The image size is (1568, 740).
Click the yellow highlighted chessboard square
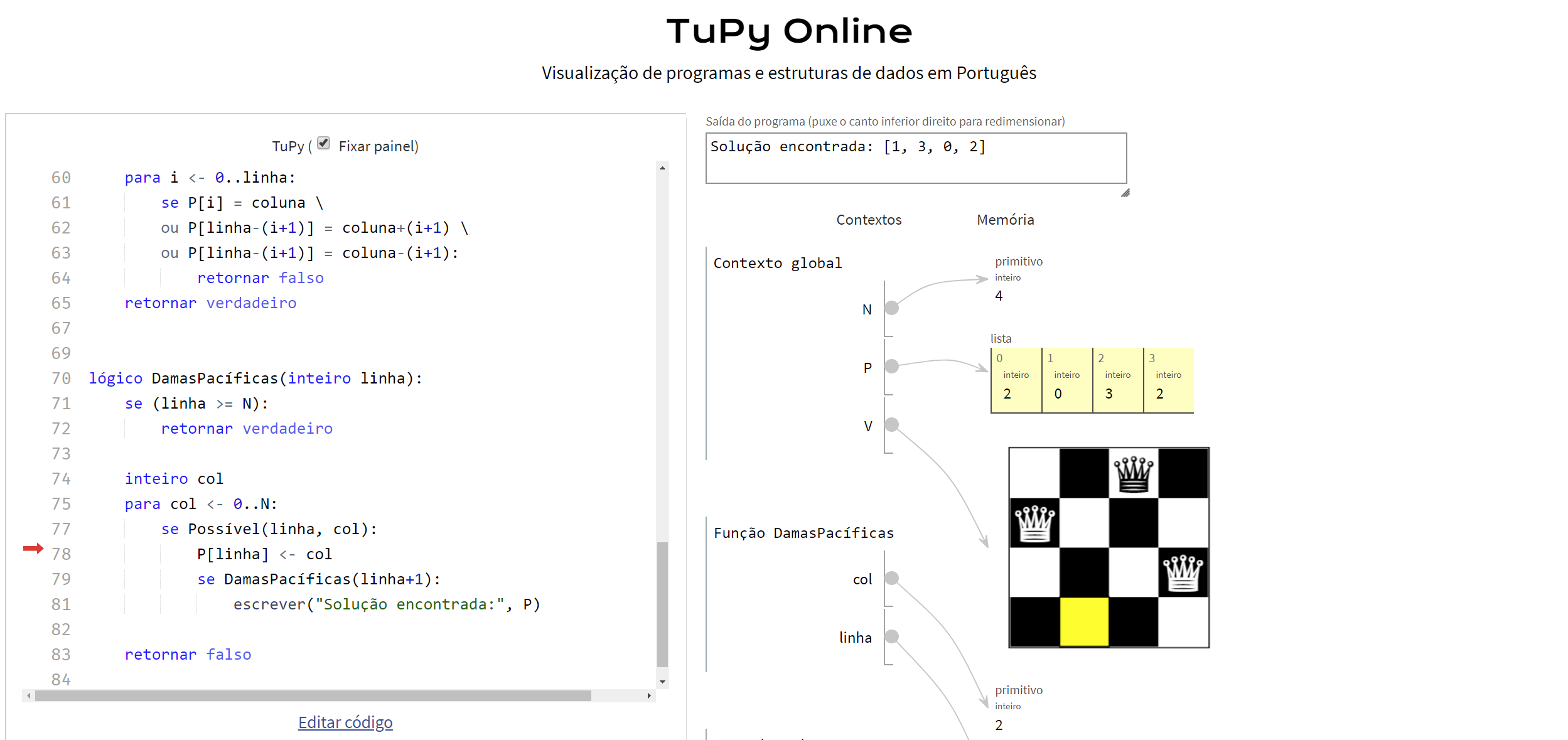(x=1083, y=622)
